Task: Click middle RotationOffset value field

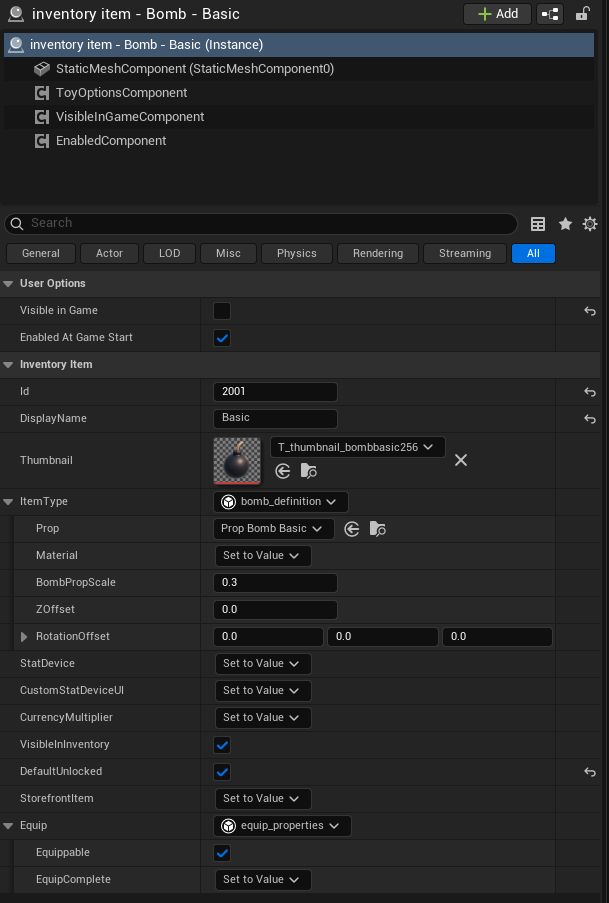Action: tap(383, 637)
